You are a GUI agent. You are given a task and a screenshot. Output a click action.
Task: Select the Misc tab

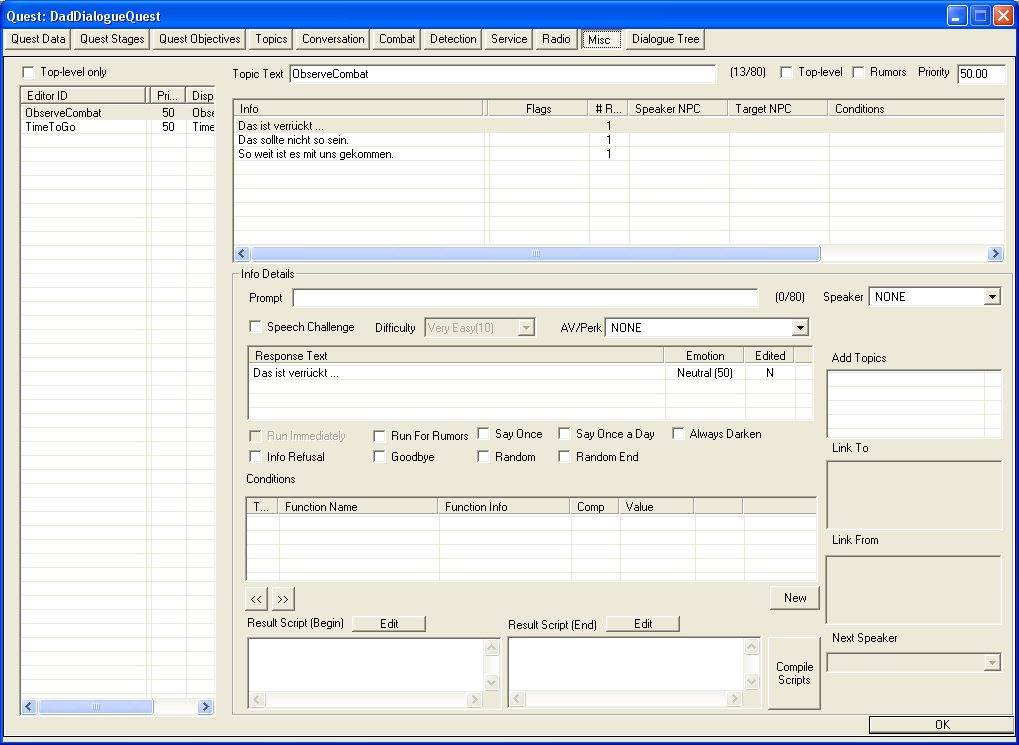599,40
